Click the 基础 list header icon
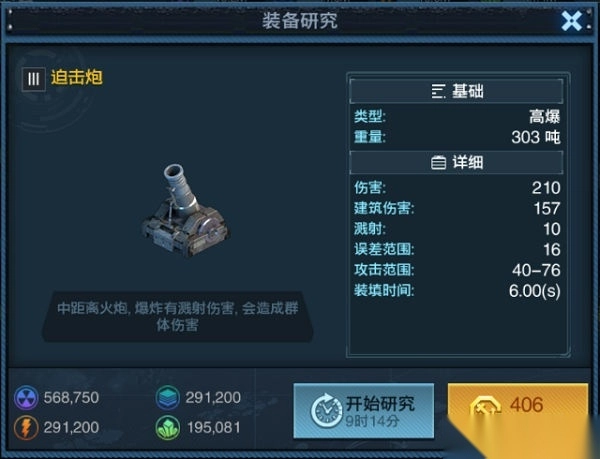 (x=438, y=91)
